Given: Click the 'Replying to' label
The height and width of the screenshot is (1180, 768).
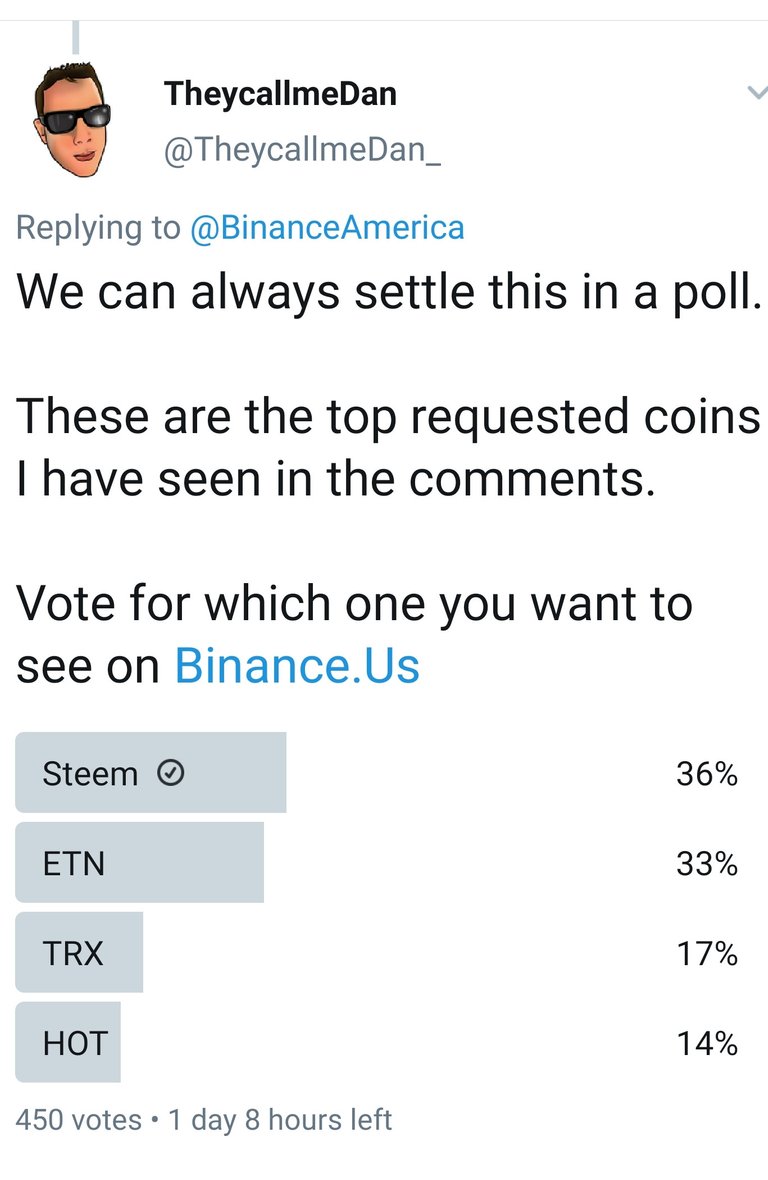Looking at the screenshot, I should coord(98,227).
